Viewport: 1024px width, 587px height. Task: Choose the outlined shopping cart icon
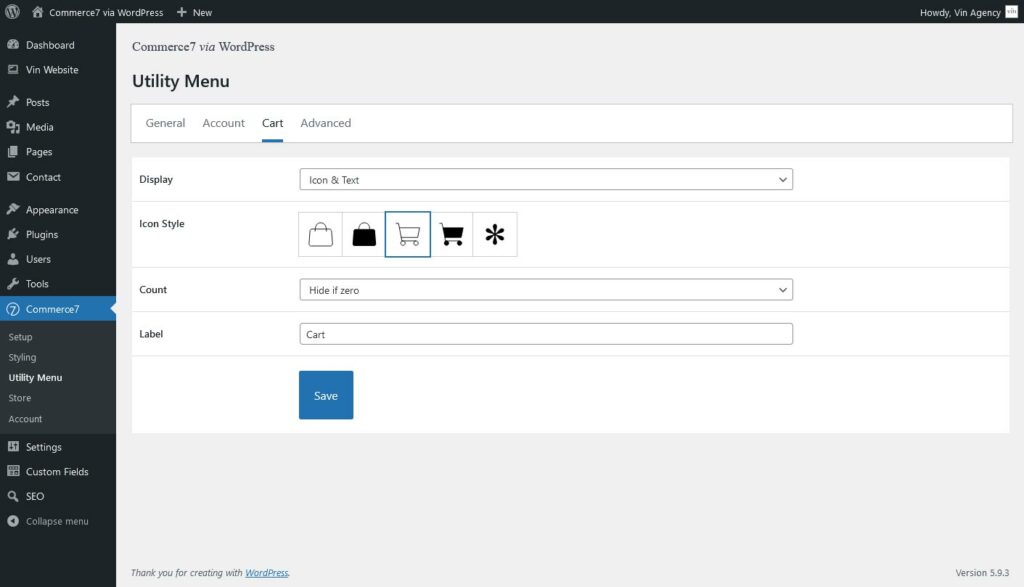(408, 233)
